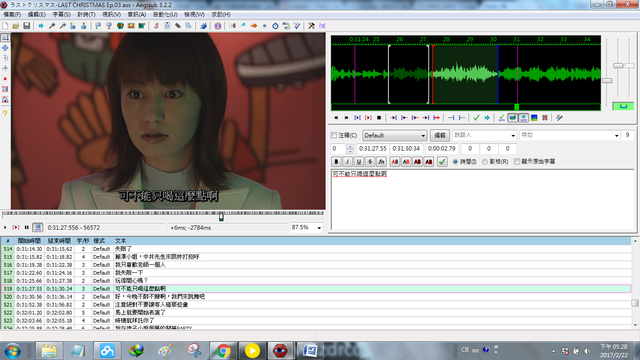This screenshot has height=360, width=640.
Task: Expand the actor (說話人) dropdown
Action: tap(484, 135)
